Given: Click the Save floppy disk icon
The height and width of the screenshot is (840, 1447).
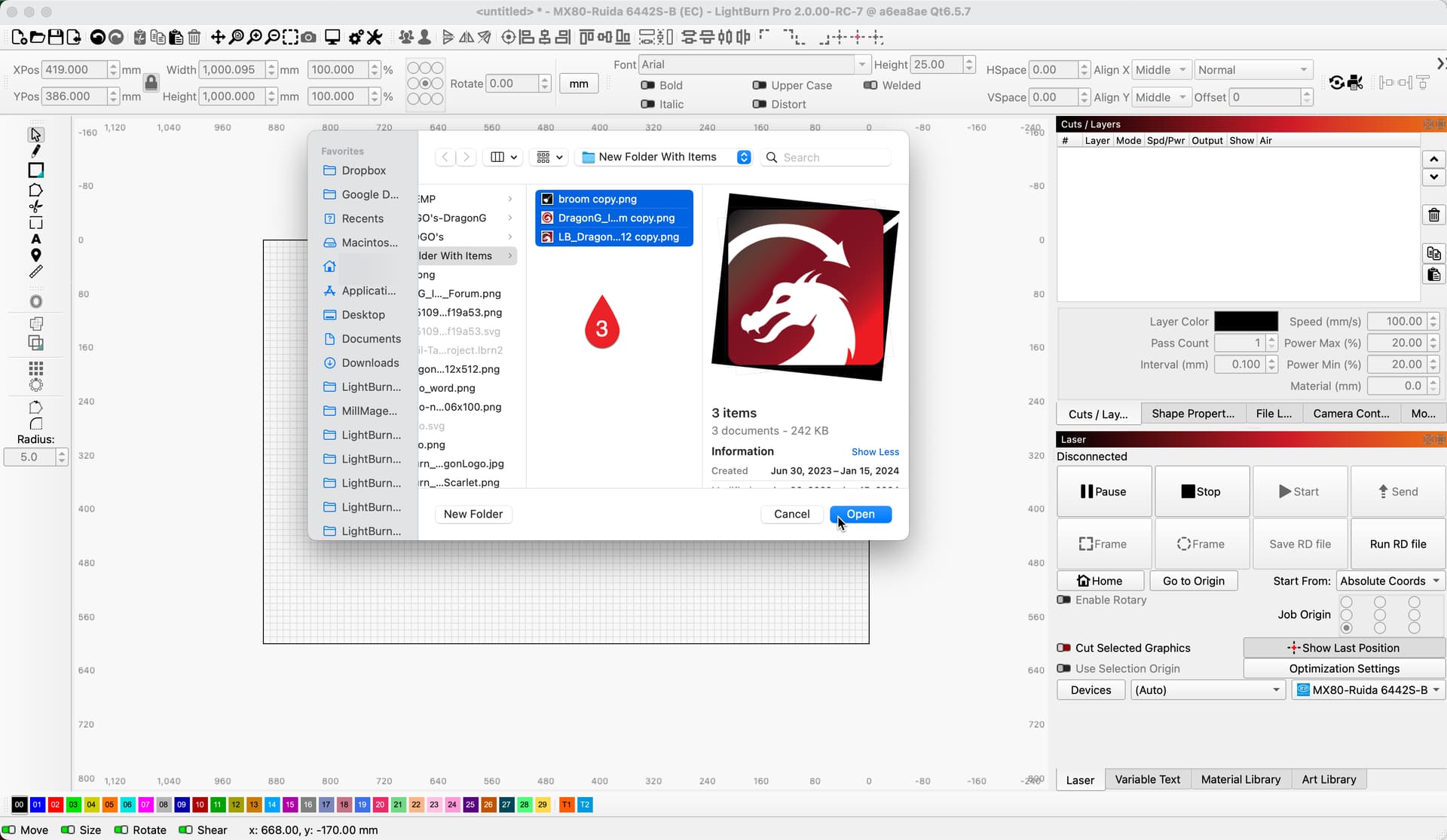Looking at the screenshot, I should pos(56,37).
